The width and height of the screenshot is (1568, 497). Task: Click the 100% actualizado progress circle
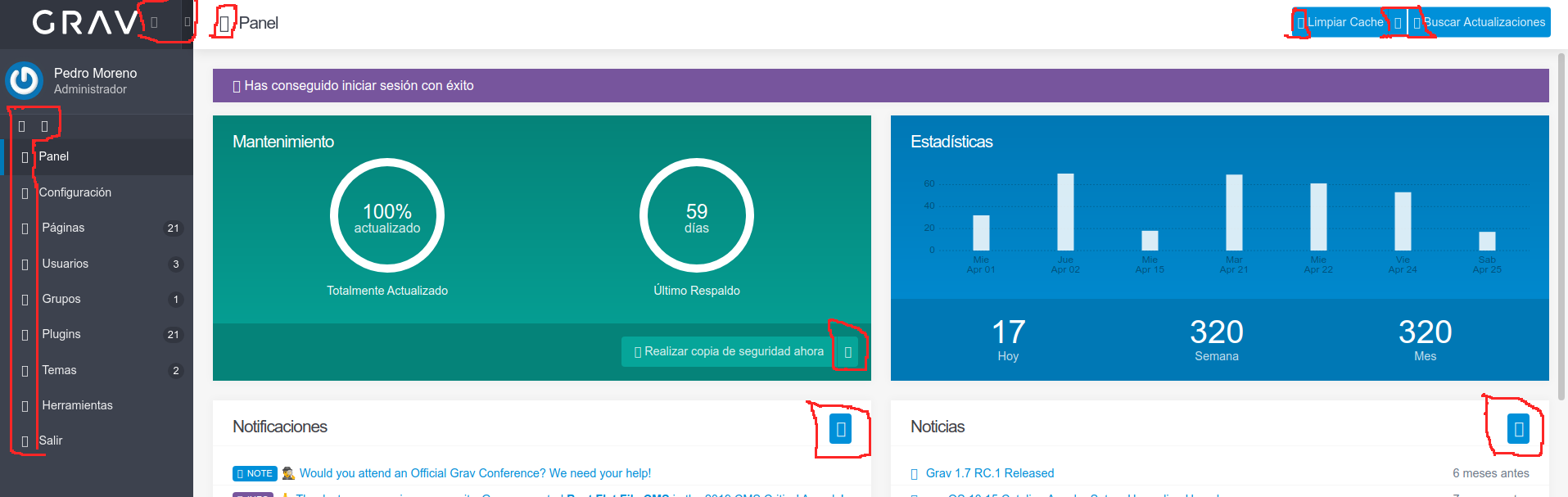coord(387,215)
